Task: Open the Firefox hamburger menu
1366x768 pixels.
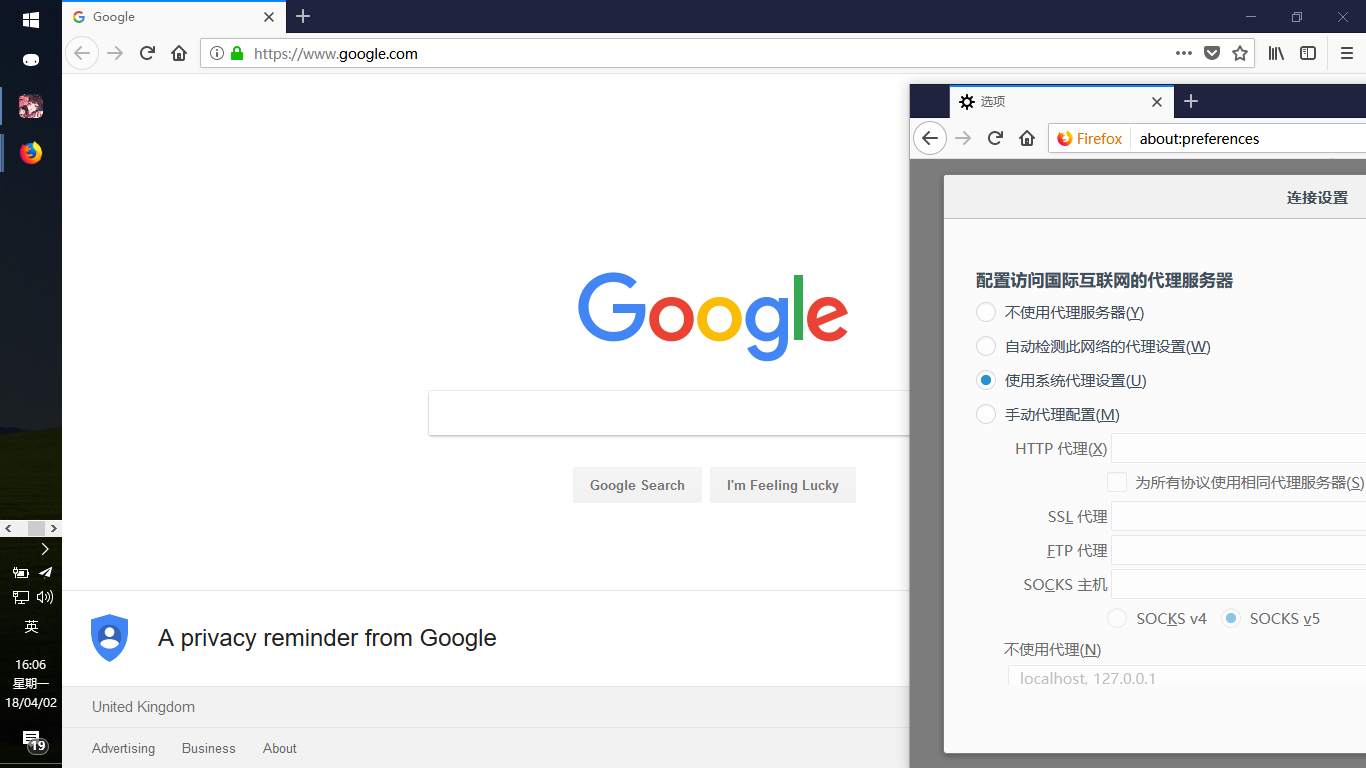Action: pyautogui.click(x=1347, y=54)
